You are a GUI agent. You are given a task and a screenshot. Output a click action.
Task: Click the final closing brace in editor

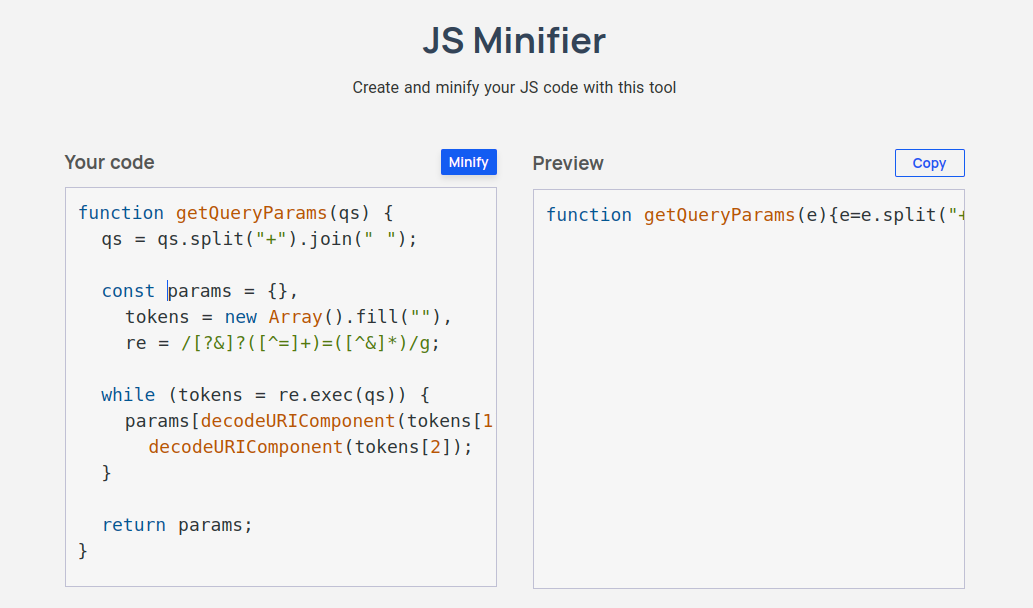[83, 551]
